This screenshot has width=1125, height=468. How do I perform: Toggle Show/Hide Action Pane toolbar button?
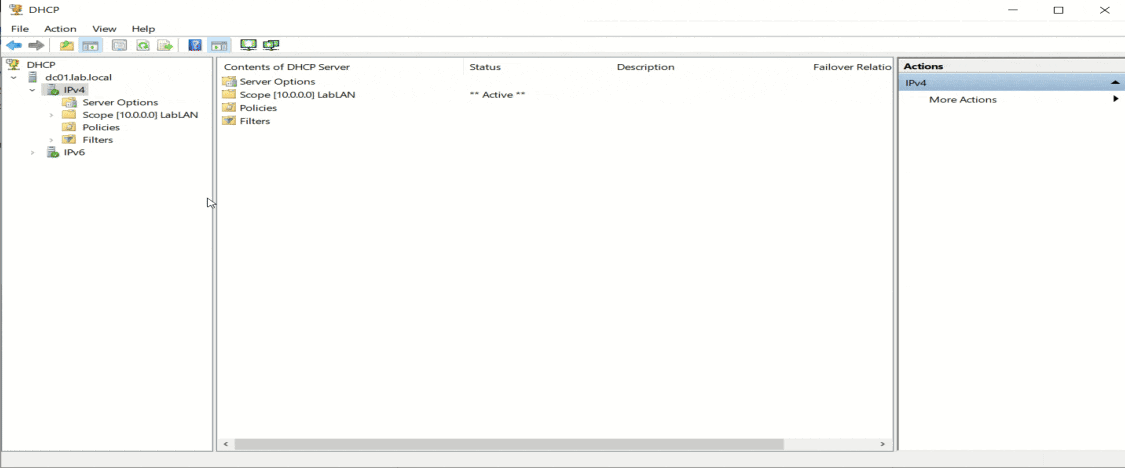pyautogui.click(x=220, y=45)
